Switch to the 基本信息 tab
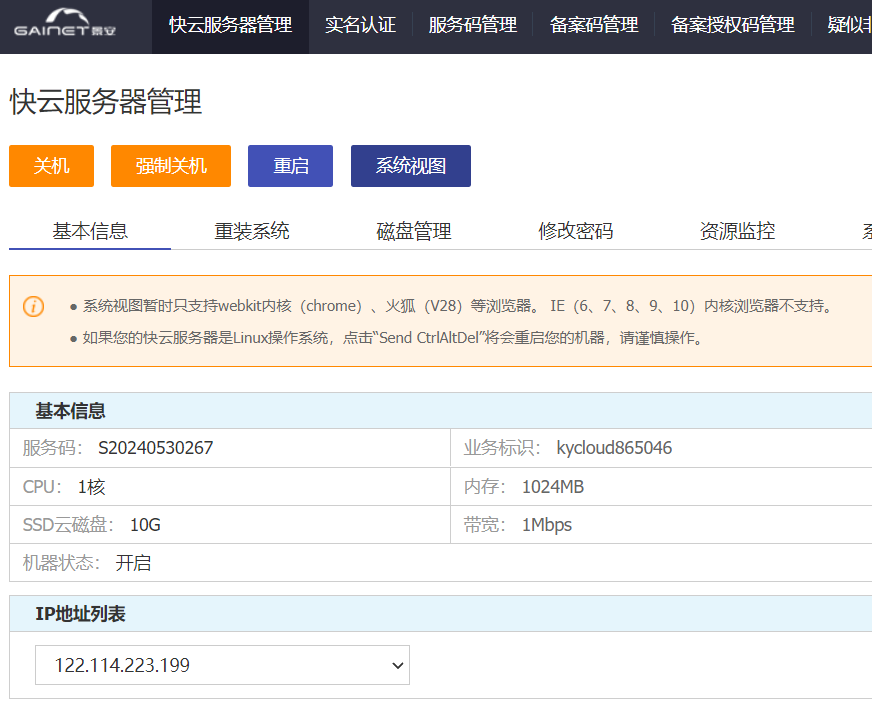The width and height of the screenshot is (872, 705). 90,231
